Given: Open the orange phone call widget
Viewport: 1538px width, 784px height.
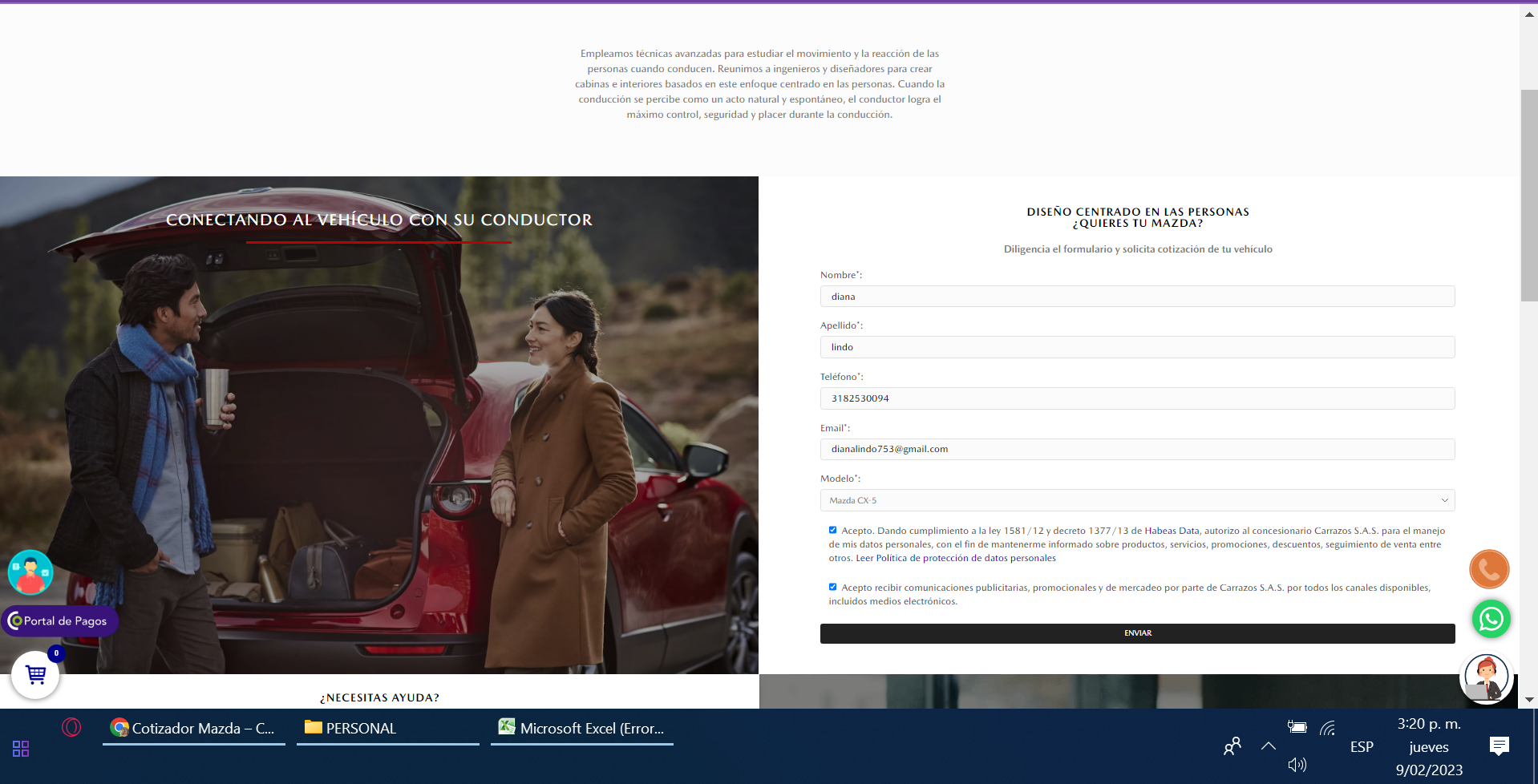Looking at the screenshot, I should (x=1489, y=569).
